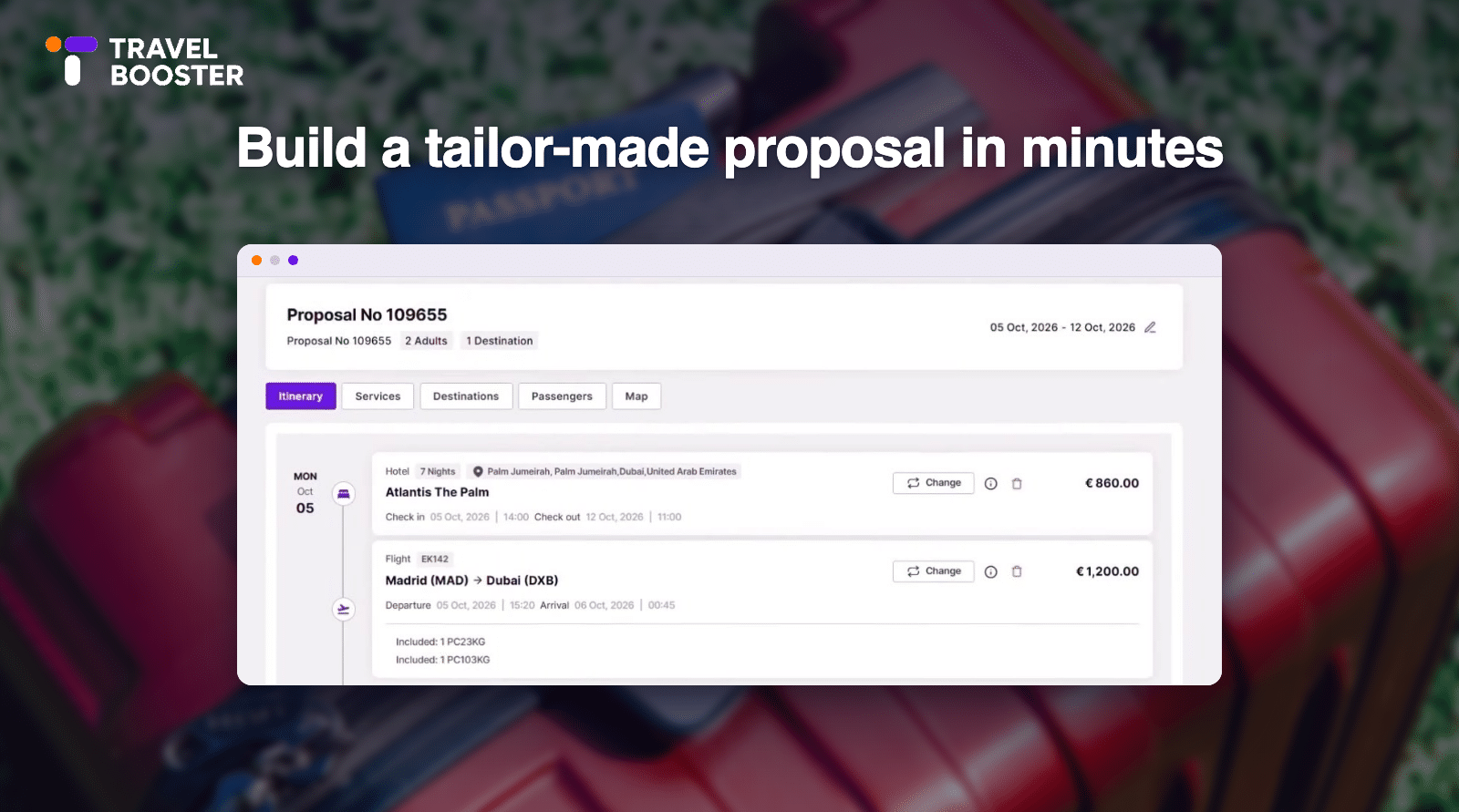
Task: Click route Madrid (MAD) to Dubai (DXB)
Action: [x=471, y=581]
